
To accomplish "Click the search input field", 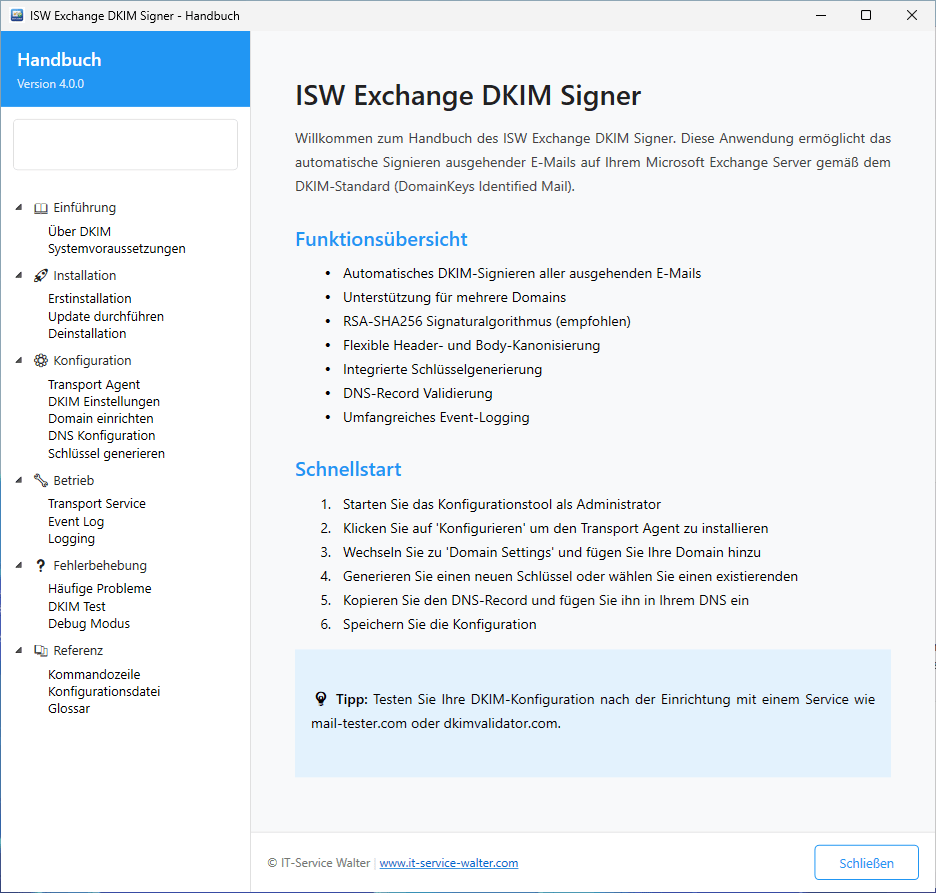I will coord(125,144).
